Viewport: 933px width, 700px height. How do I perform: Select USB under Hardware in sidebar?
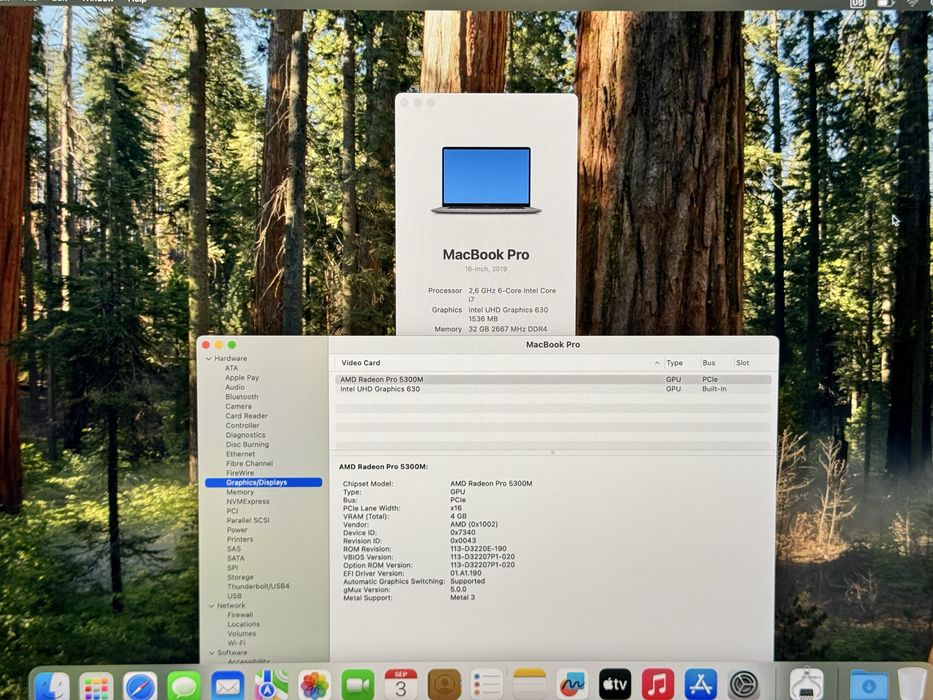tap(234, 595)
